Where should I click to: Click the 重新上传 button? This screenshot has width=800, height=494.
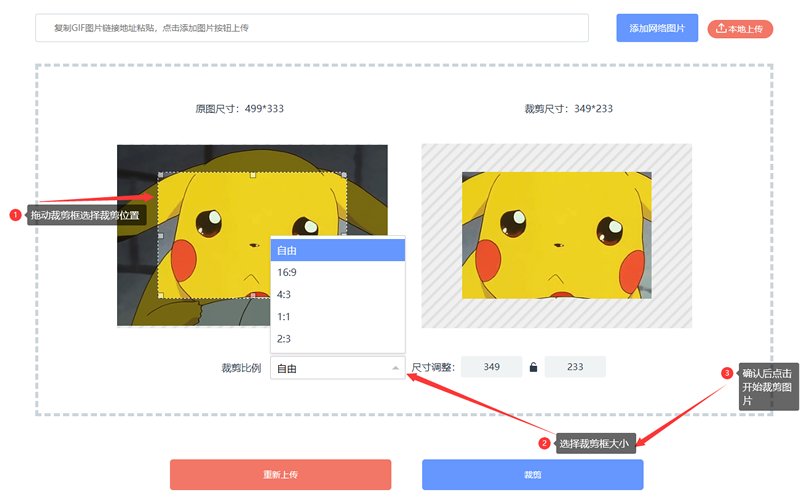coord(281,475)
